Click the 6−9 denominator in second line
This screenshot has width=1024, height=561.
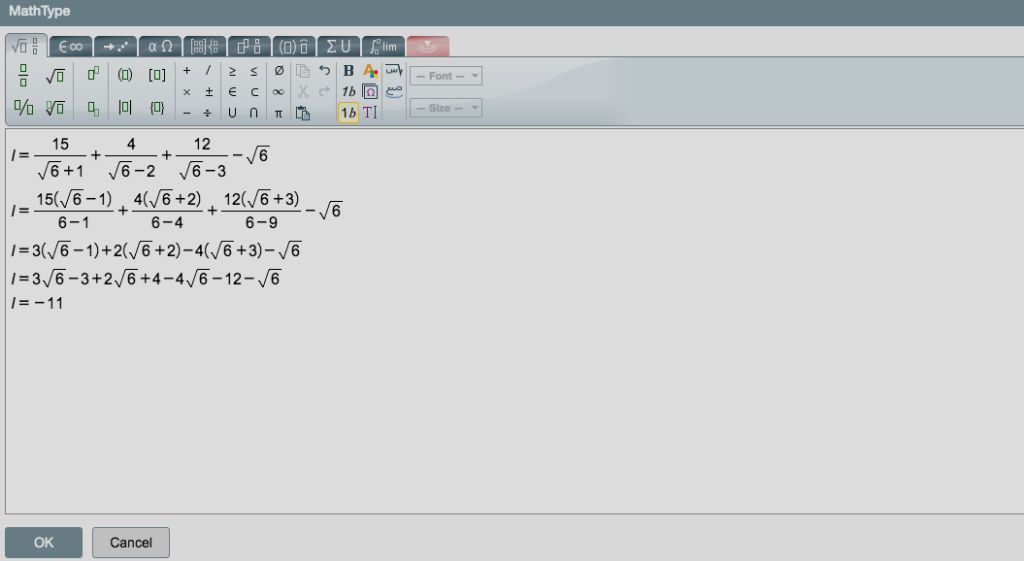click(x=261, y=223)
